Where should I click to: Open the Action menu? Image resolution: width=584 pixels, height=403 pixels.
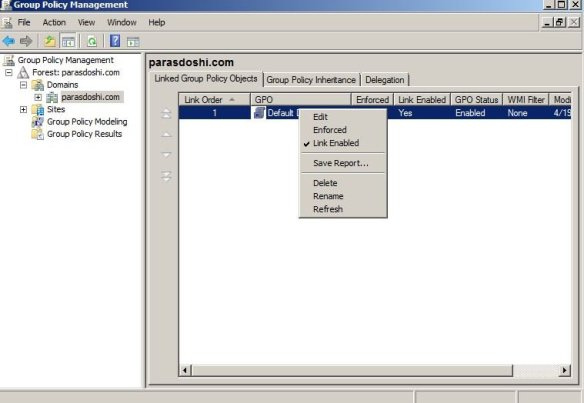click(x=54, y=22)
